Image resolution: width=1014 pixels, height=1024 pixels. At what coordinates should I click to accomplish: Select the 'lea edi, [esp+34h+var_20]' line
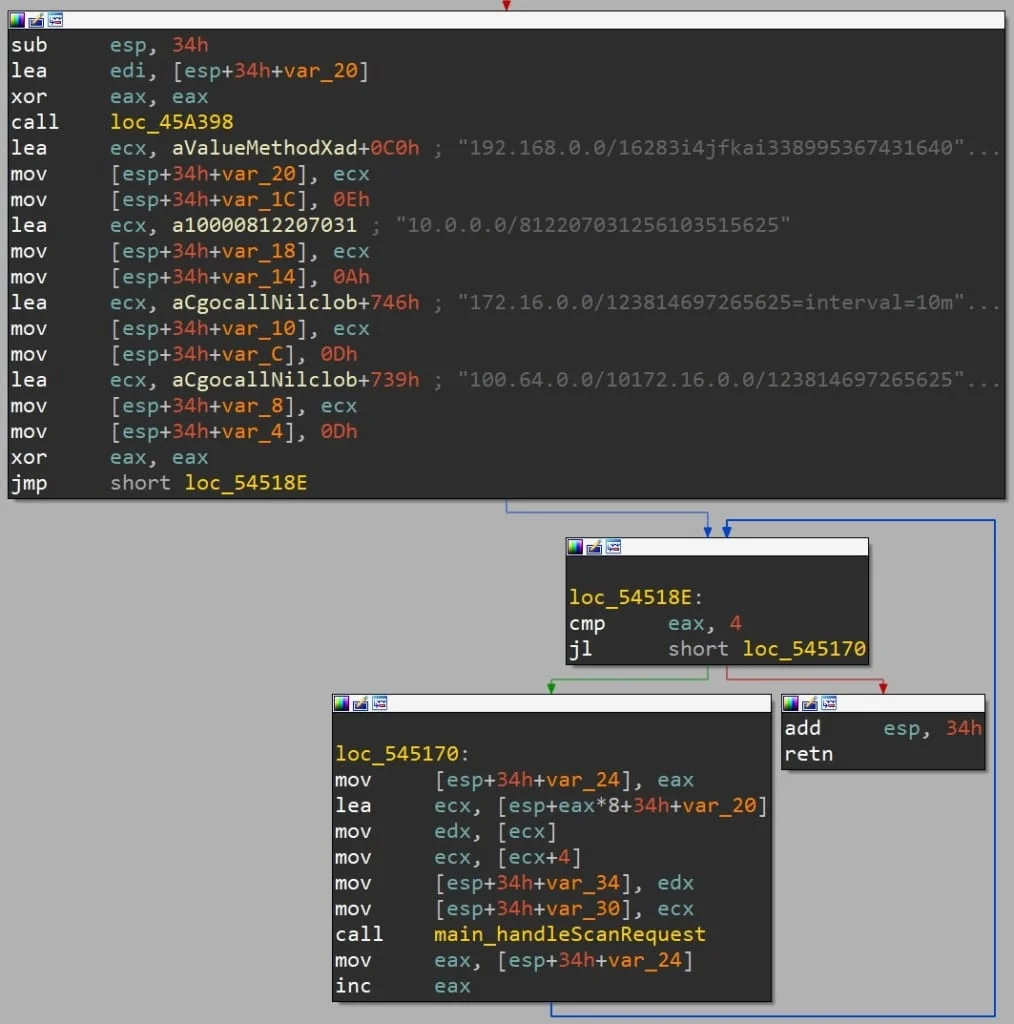(190, 71)
